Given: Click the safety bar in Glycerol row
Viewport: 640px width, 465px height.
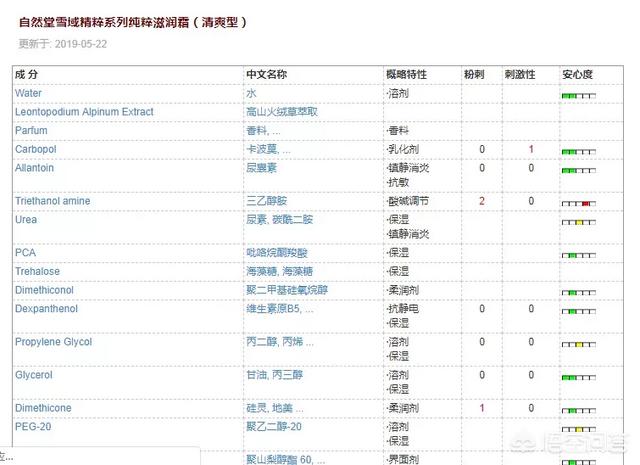Looking at the screenshot, I should point(579,378).
